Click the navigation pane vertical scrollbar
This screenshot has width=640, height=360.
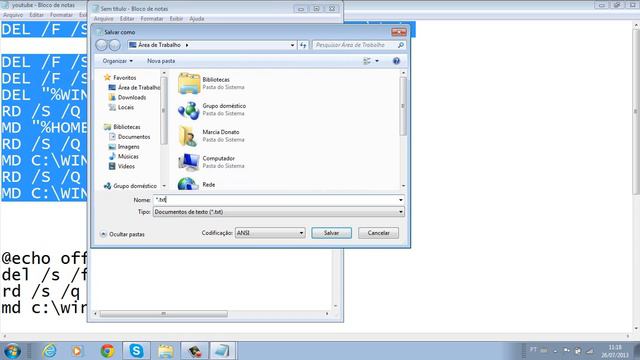click(x=164, y=129)
